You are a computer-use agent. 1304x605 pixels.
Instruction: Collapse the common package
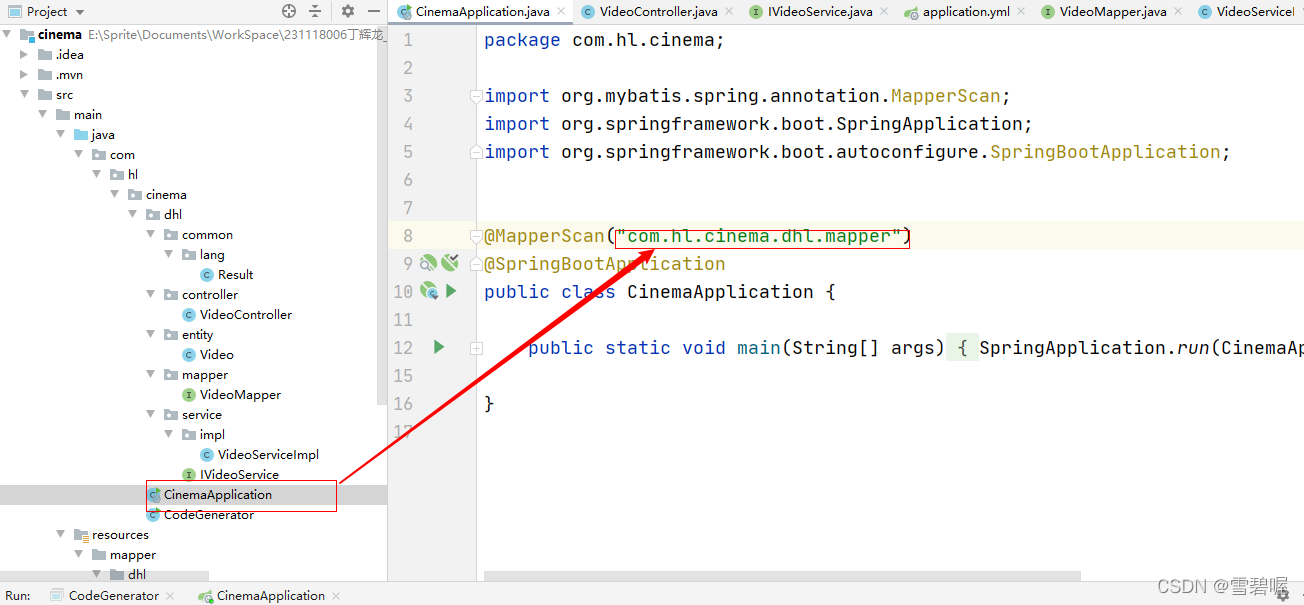(x=151, y=234)
